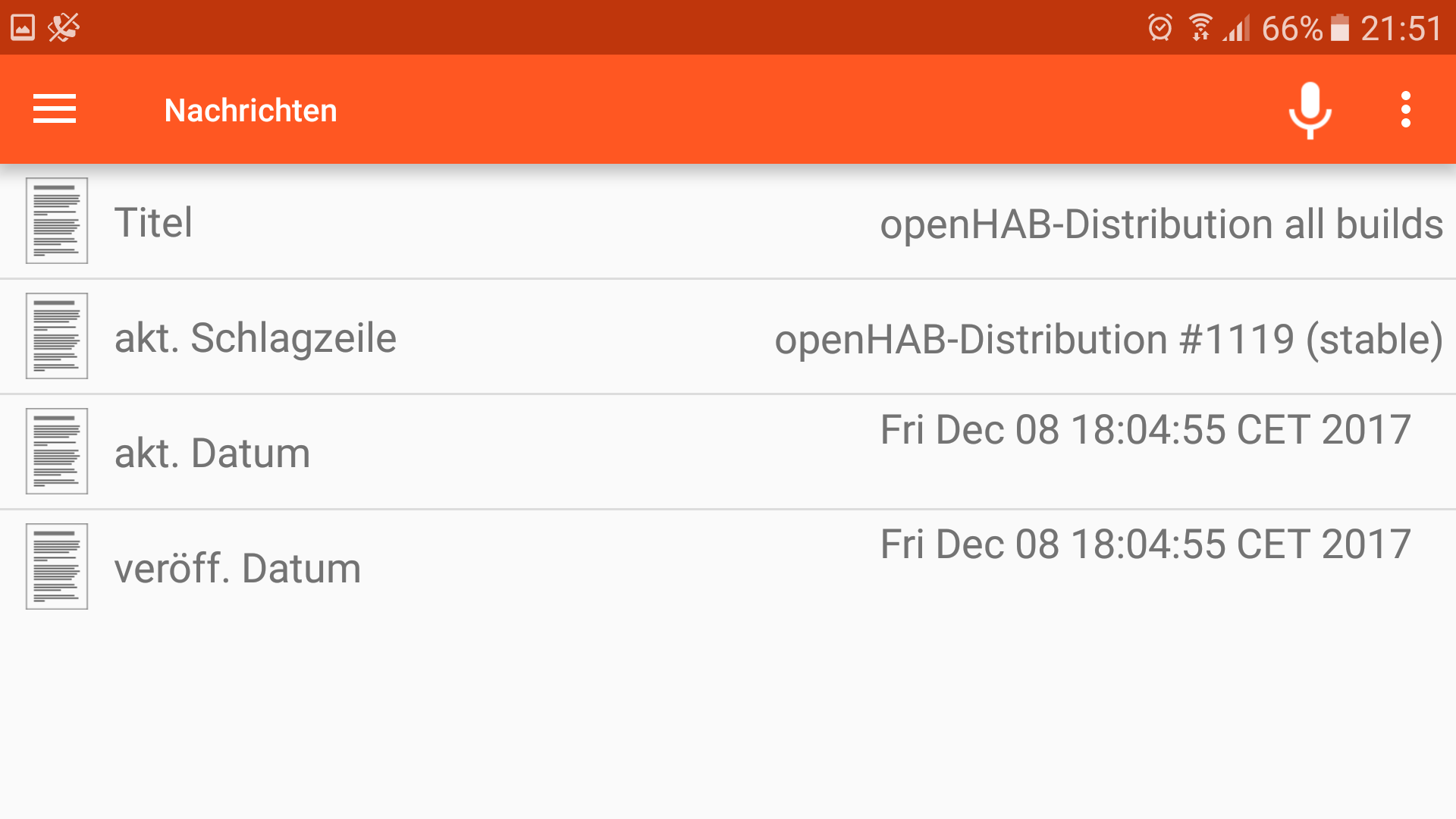Screen dimensions: 1456x819
Task: Click the Nachrichten page title
Action: pos(250,111)
